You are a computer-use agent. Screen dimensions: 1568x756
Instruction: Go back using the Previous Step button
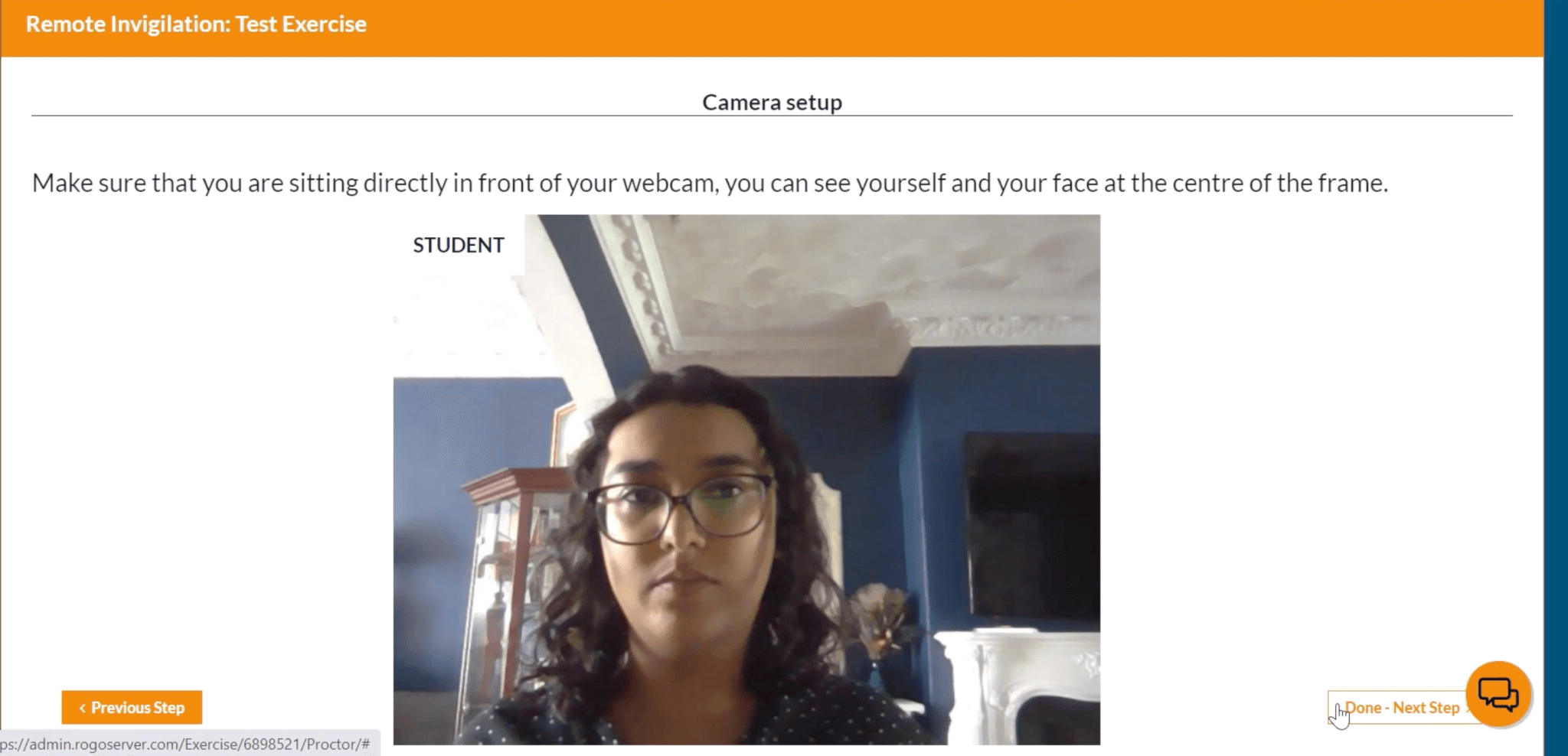point(132,708)
